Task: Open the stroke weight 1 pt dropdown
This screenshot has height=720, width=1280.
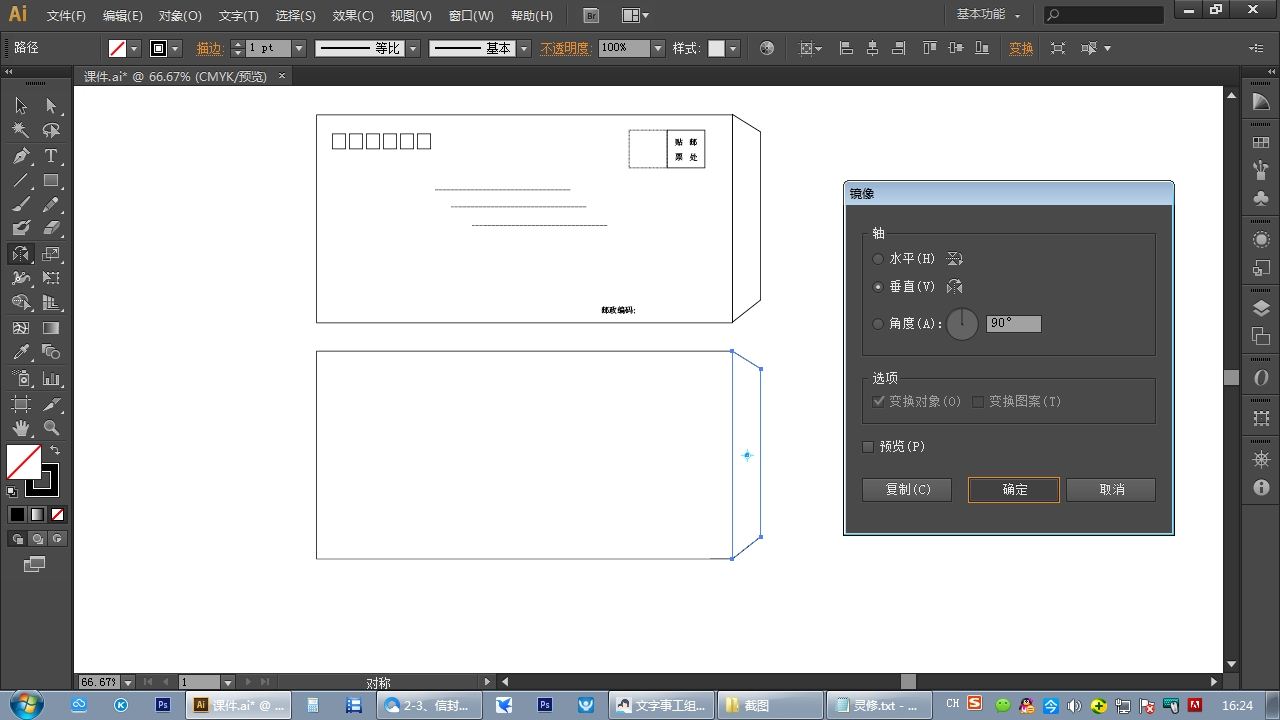Action: 299,48
